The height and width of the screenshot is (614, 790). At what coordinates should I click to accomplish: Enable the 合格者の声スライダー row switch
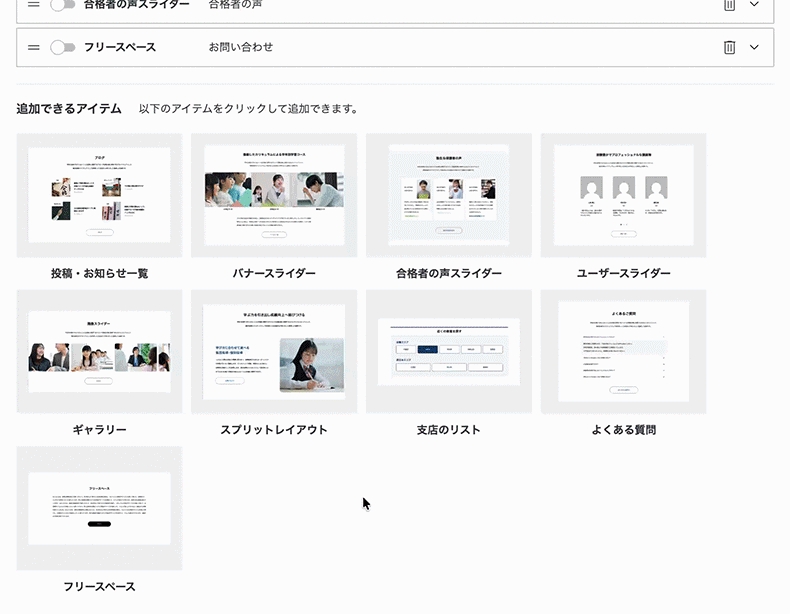[63, 5]
